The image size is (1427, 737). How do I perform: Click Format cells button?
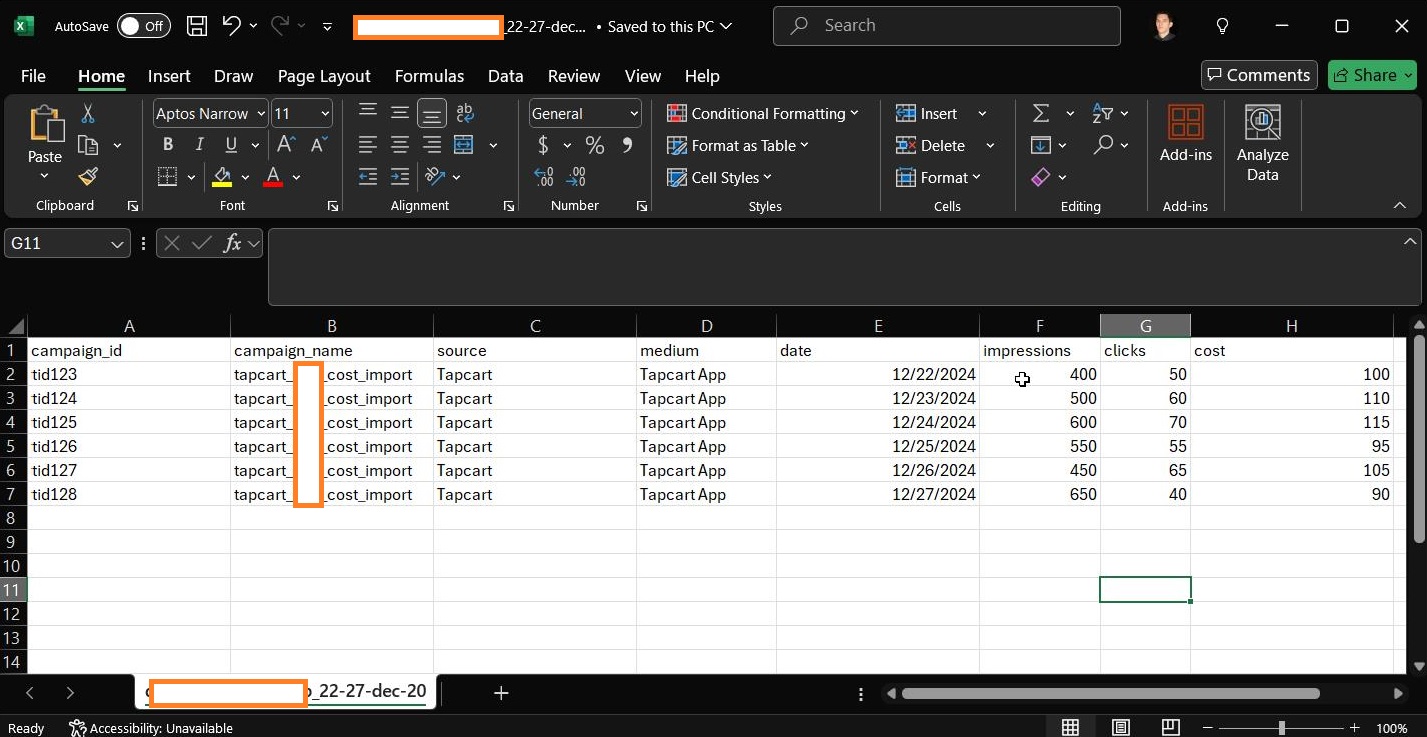click(x=938, y=177)
